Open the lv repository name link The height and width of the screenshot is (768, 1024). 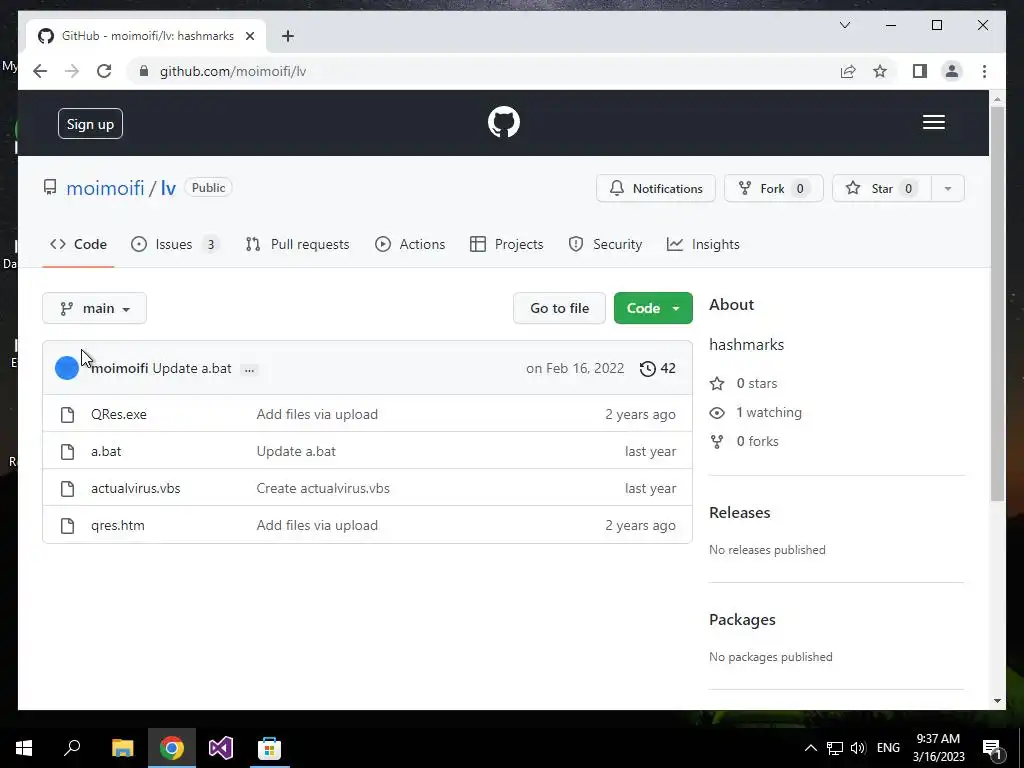168,188
